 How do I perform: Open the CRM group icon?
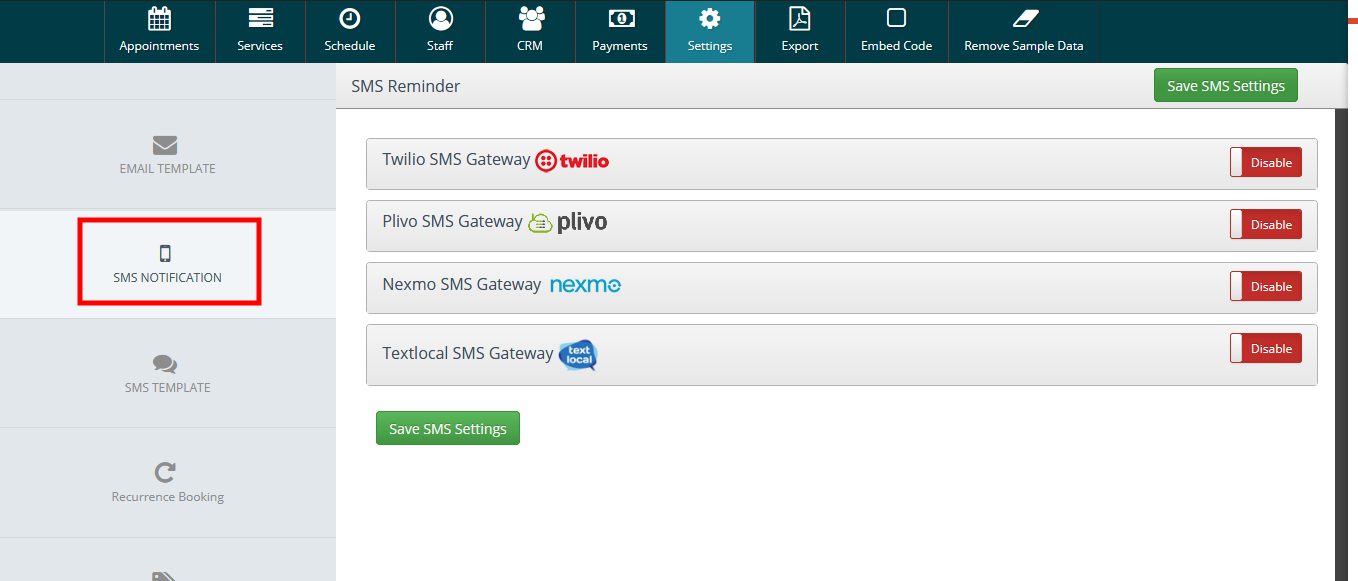point(531,18)
